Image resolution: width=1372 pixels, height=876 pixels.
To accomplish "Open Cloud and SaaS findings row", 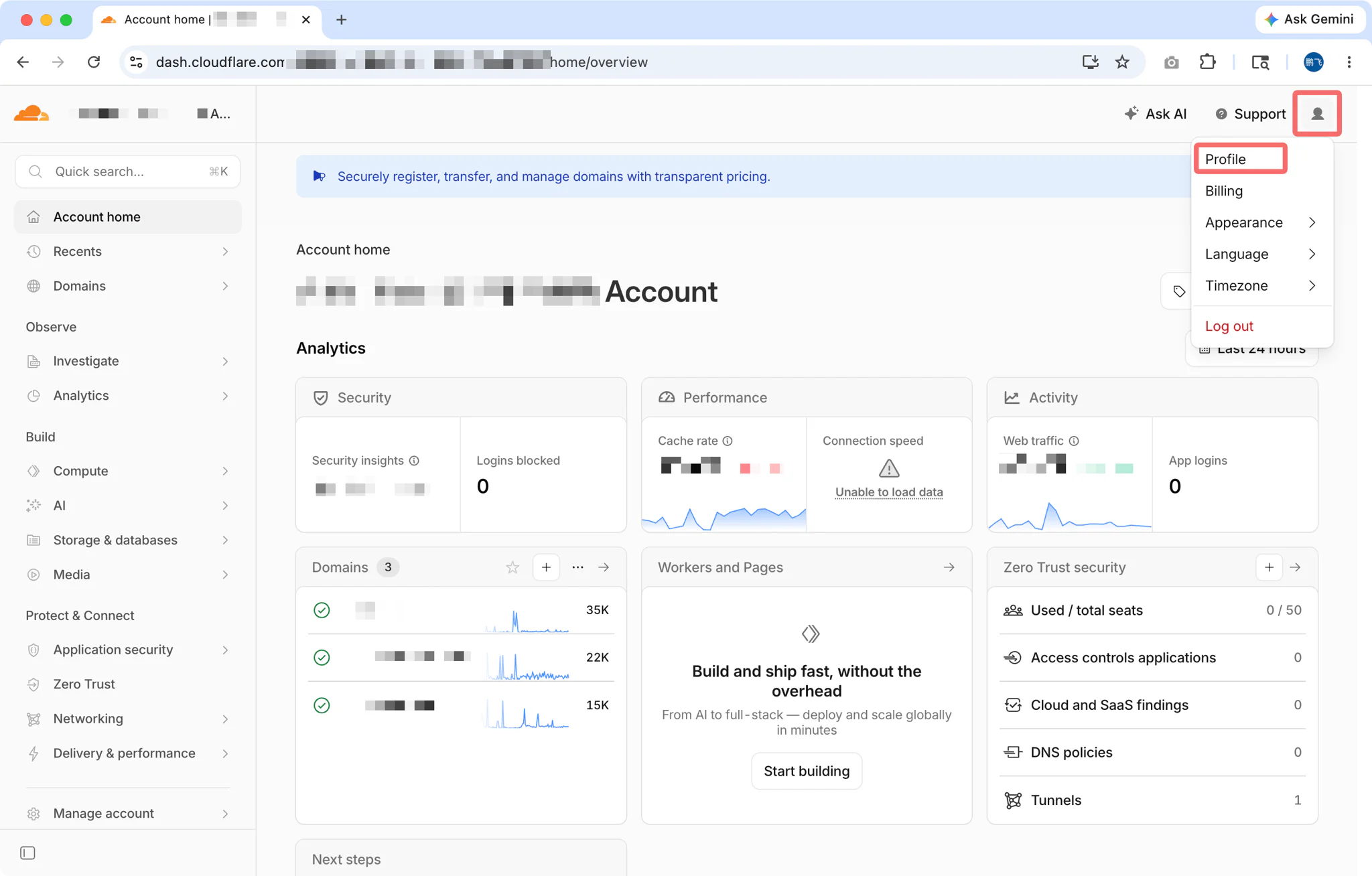I will click(x=1152, y=705).
